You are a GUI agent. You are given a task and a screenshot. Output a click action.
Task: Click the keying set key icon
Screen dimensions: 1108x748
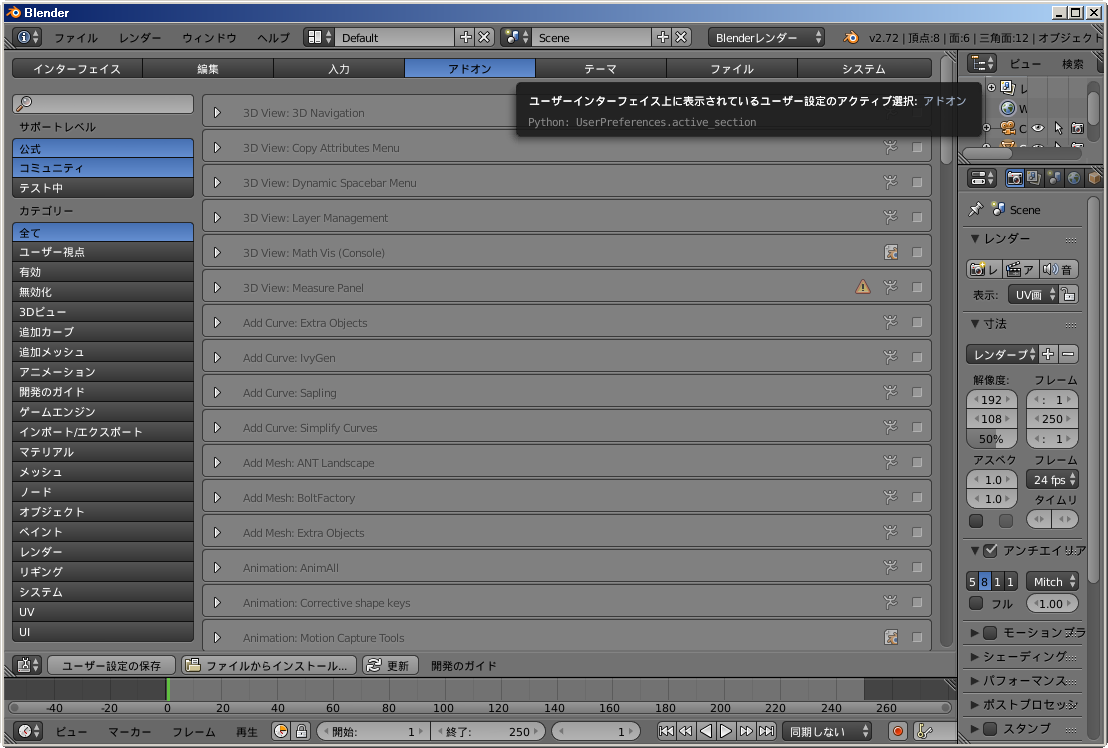pos(924,731)
